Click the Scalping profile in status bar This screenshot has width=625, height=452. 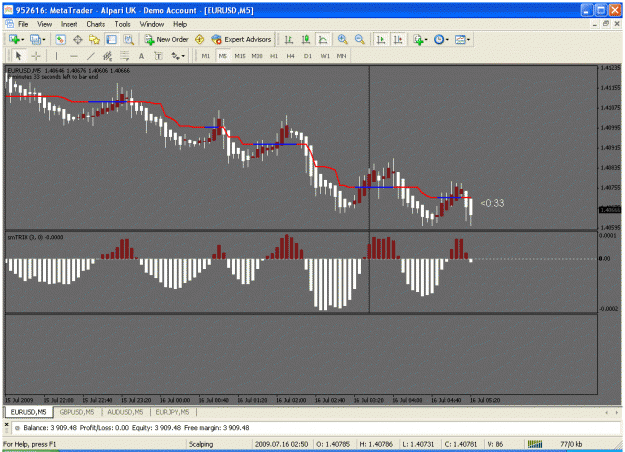[201, 444]
